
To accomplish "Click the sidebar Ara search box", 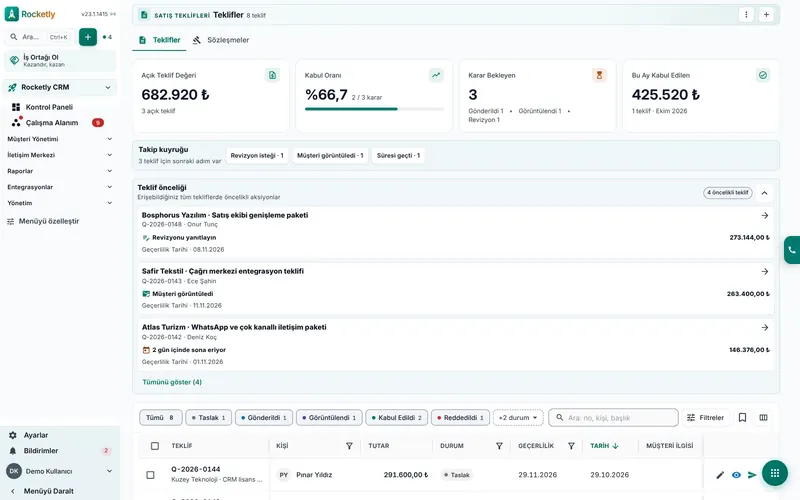I will coord(40,37).
